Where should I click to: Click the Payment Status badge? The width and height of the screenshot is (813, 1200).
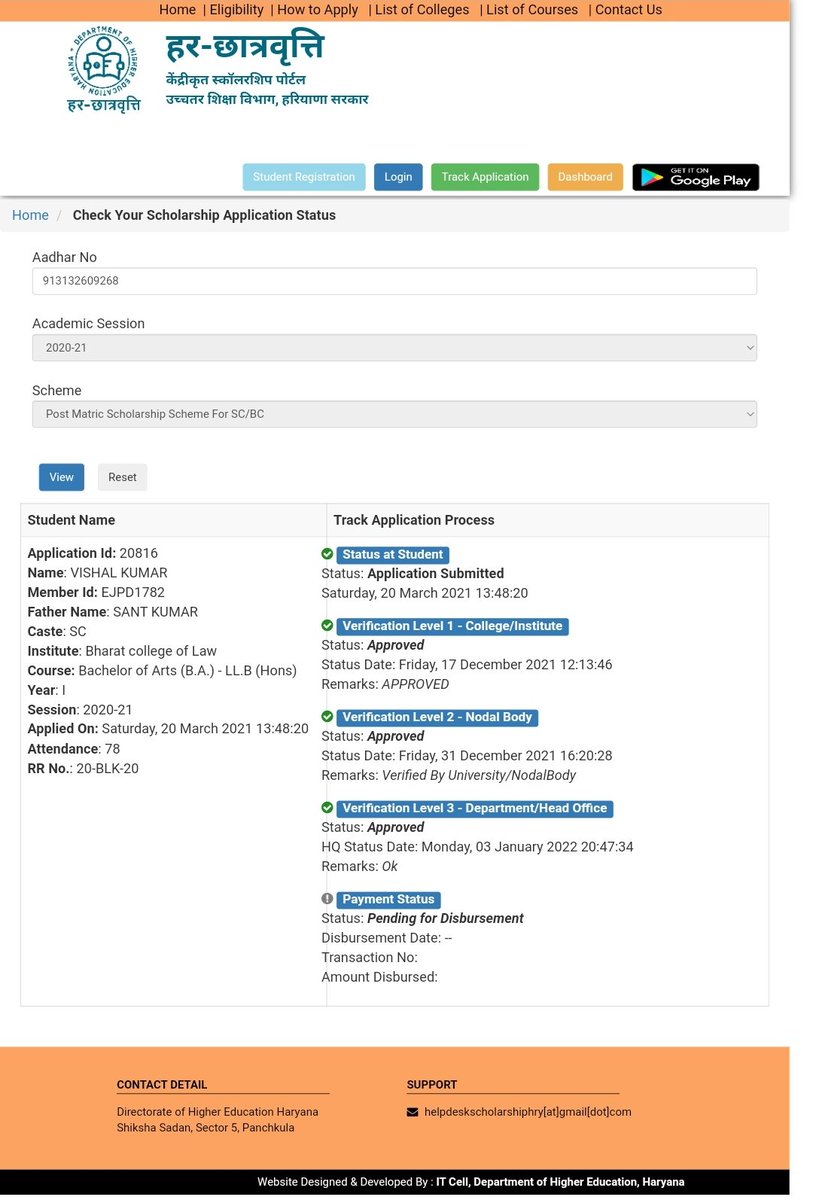[x=389, y=900]
